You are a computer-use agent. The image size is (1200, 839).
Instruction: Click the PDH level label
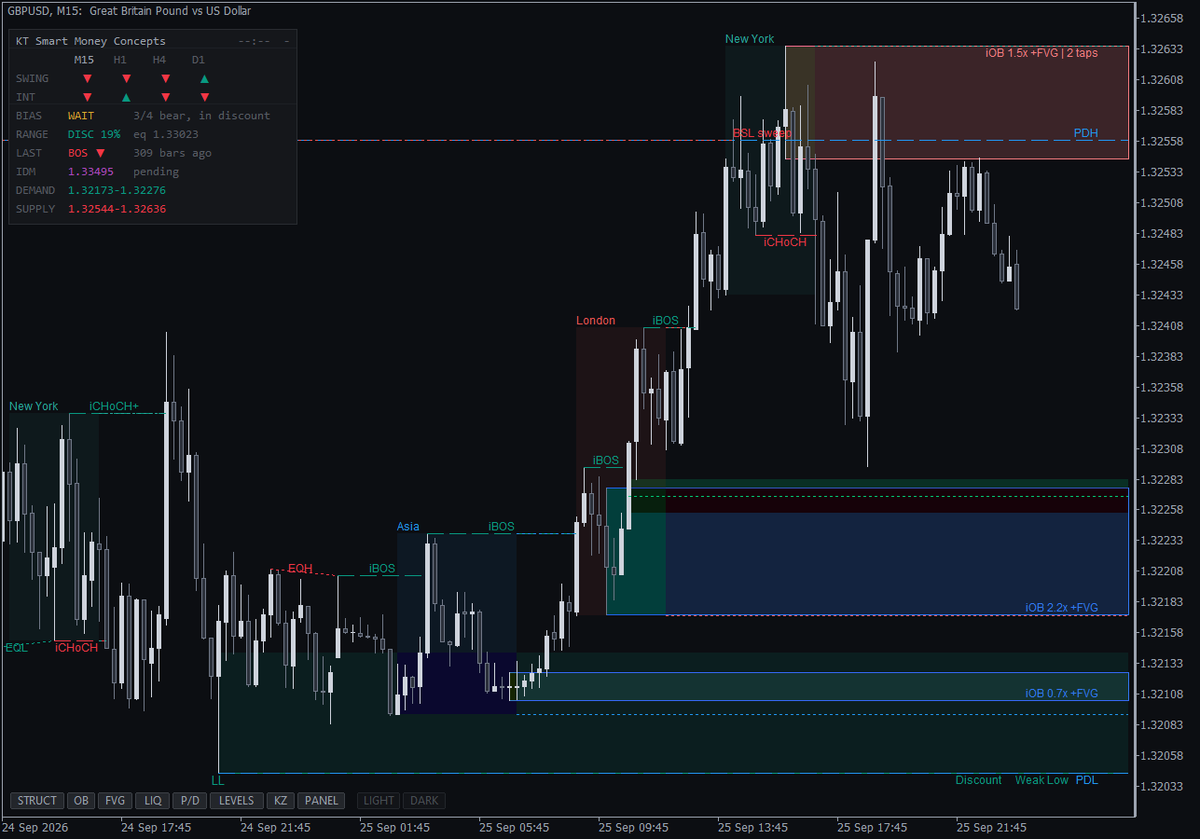pyautogui.click(x=1086, y=133)
